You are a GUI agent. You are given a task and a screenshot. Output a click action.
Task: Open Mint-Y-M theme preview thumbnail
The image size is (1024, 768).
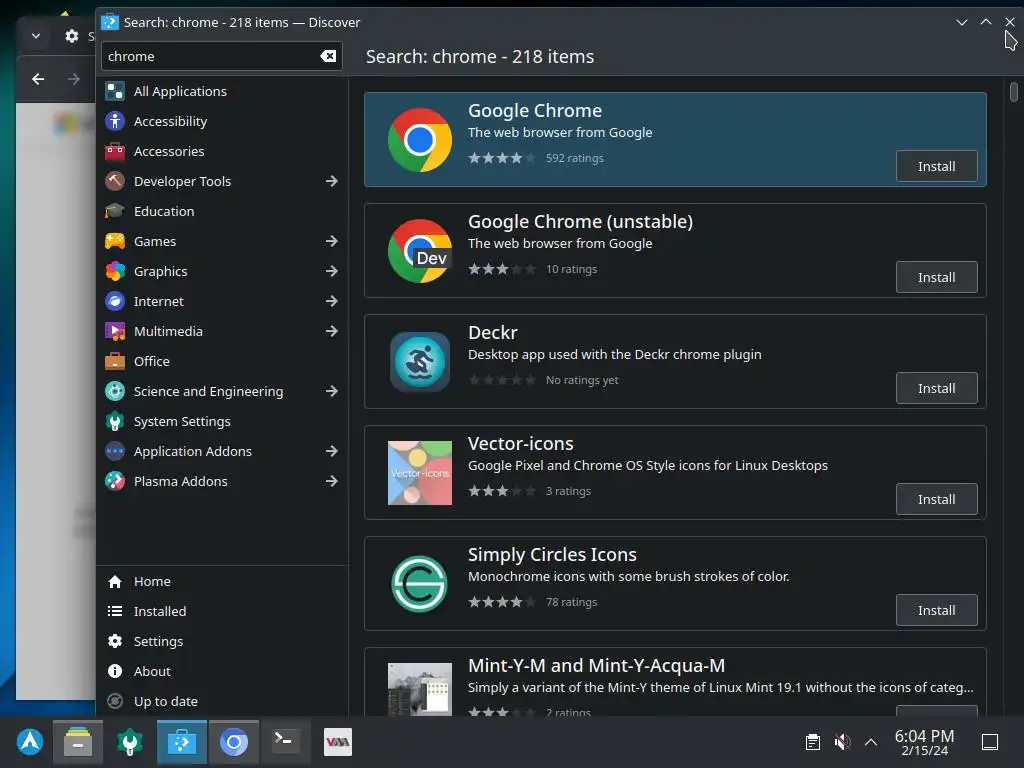point(419,689)
